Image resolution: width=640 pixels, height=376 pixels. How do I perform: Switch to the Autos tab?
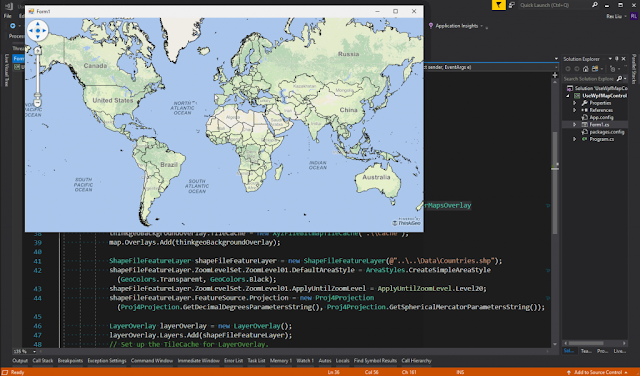325,361
